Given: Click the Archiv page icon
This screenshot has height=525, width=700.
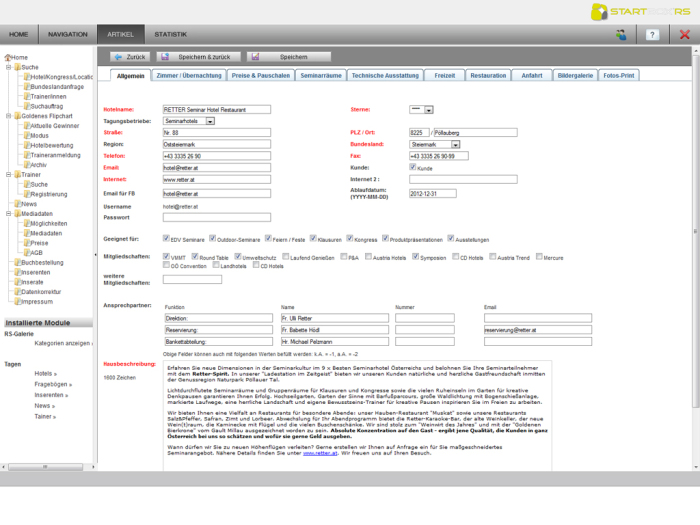Looking at the screenshot, I should coord(27,165).
